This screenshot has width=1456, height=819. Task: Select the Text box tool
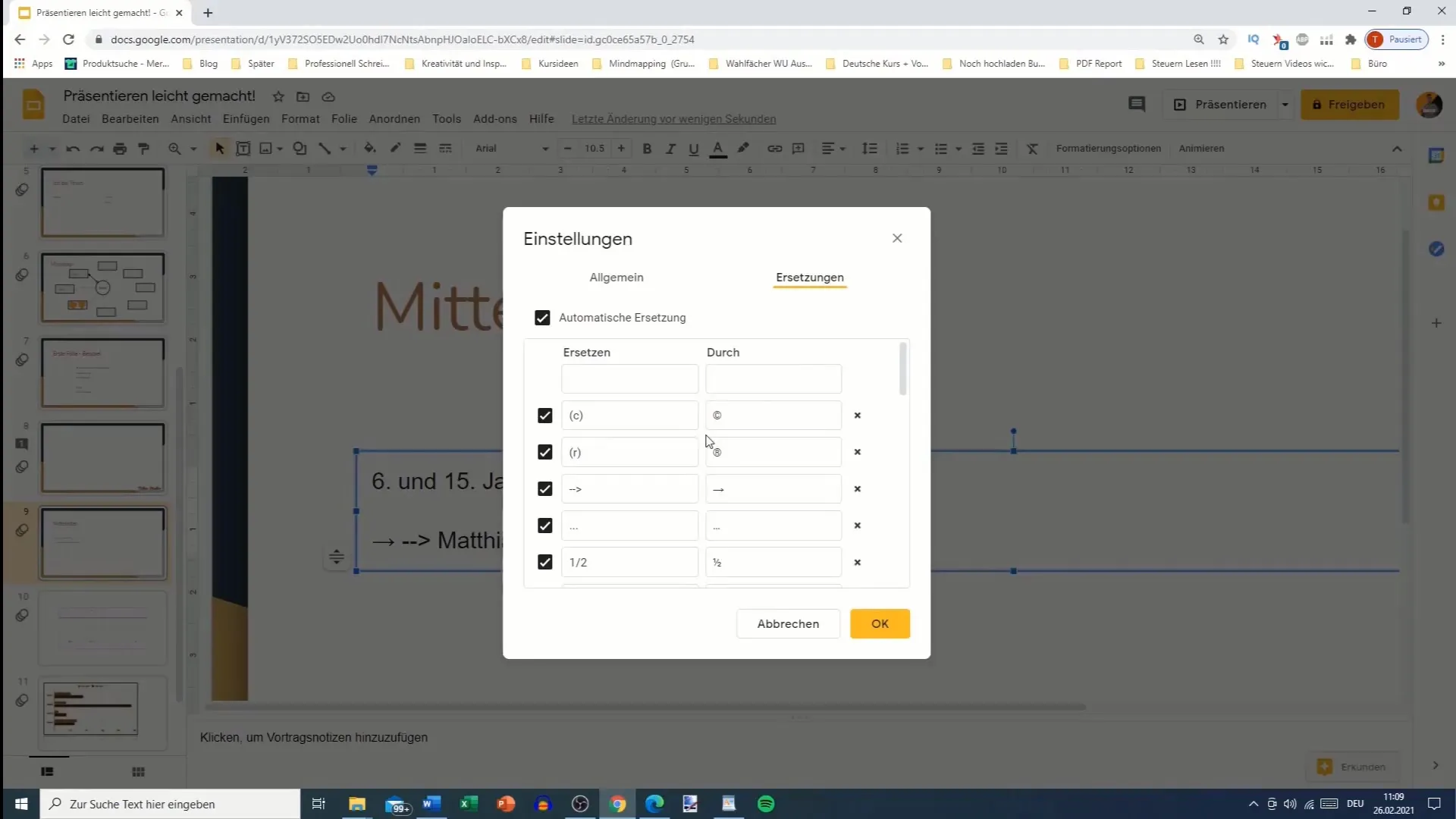pos(243,149)
